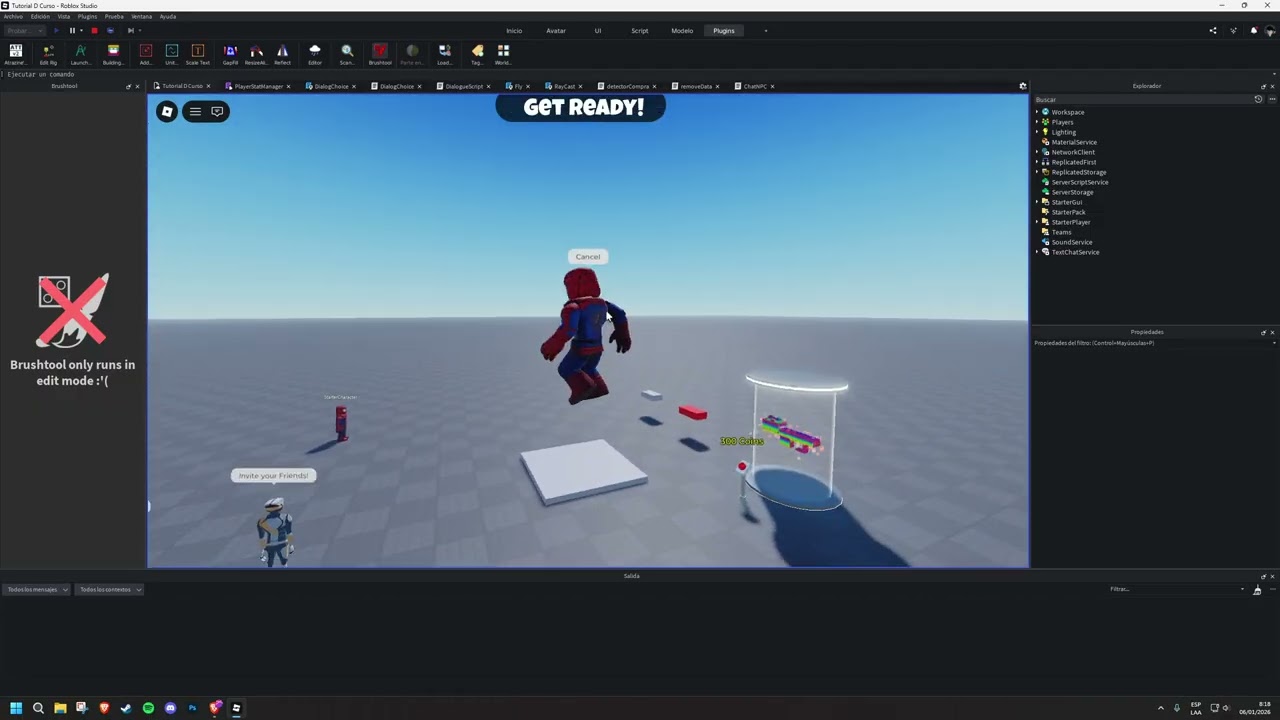Viewport: 1280px width, 720px height.
Task: Open viewport settings gear icon
Action: tap(1022, 86)
